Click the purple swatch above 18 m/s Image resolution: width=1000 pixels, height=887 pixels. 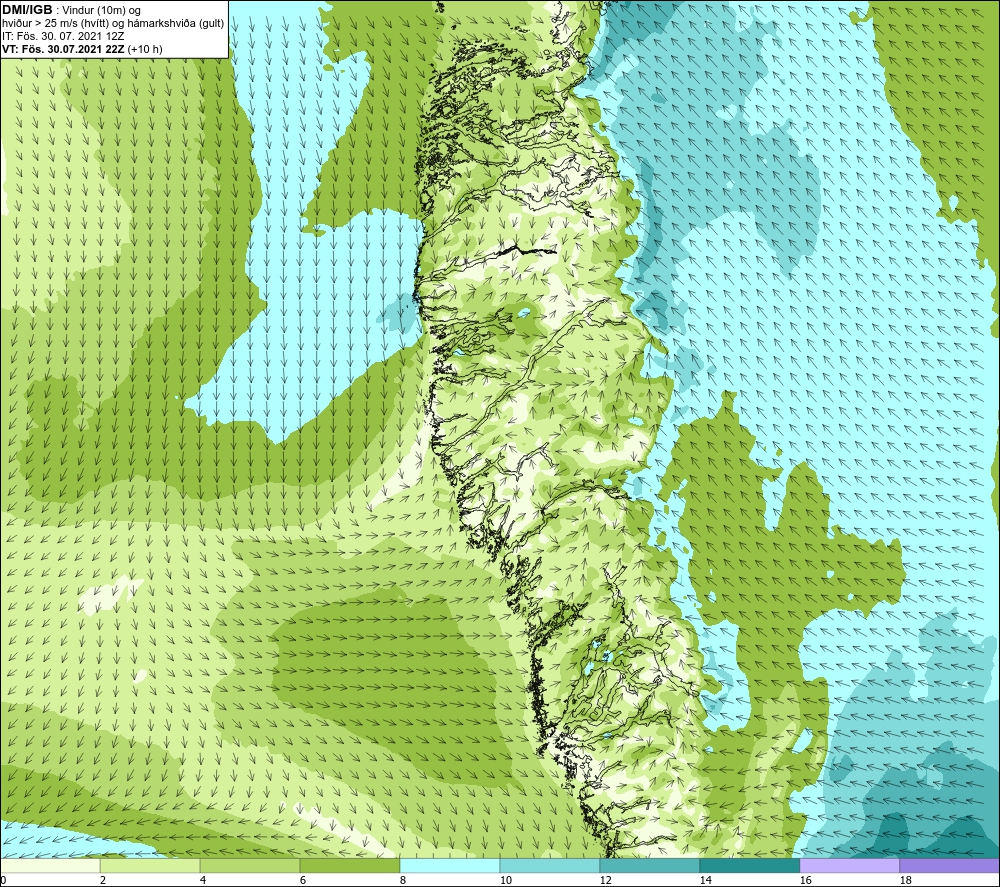tap(950, 865)
